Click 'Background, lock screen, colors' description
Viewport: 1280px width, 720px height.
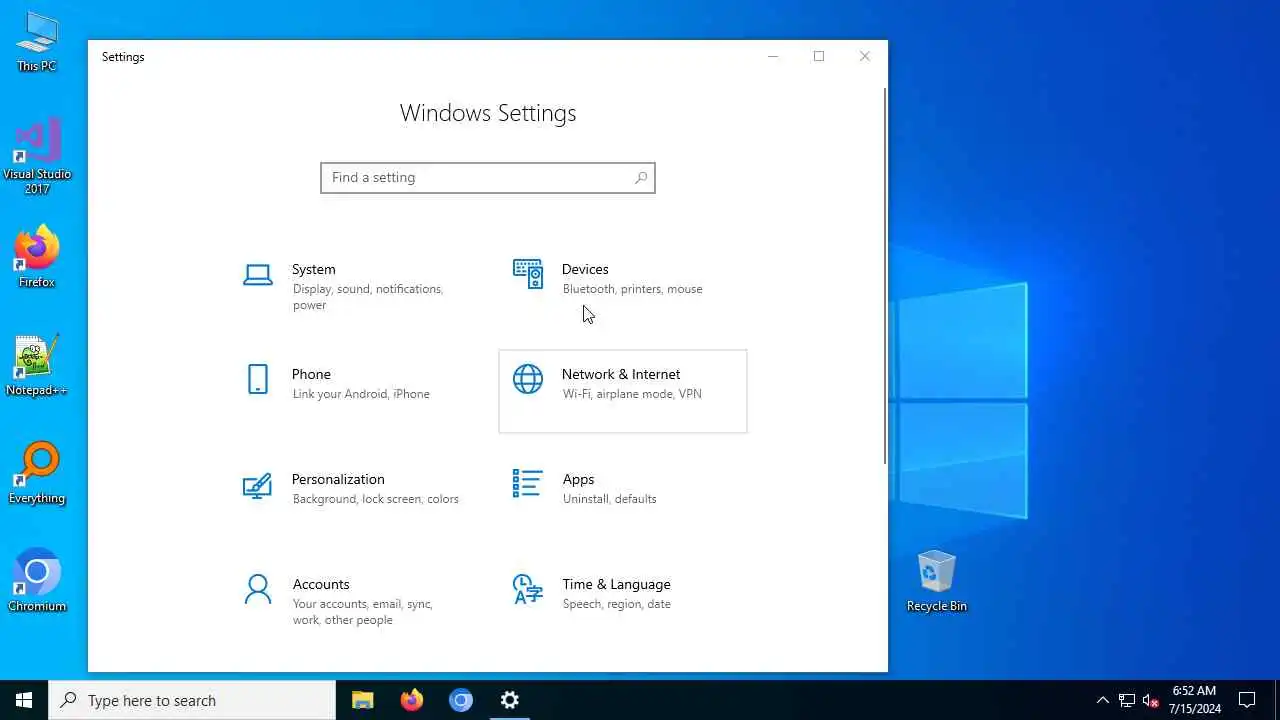tap(376, 499)
